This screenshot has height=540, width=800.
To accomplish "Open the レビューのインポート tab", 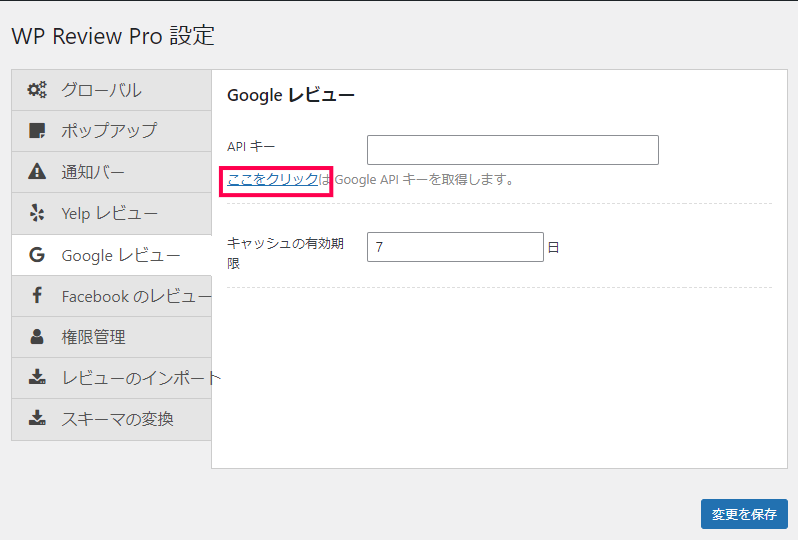I will click(x=112, y=378).
